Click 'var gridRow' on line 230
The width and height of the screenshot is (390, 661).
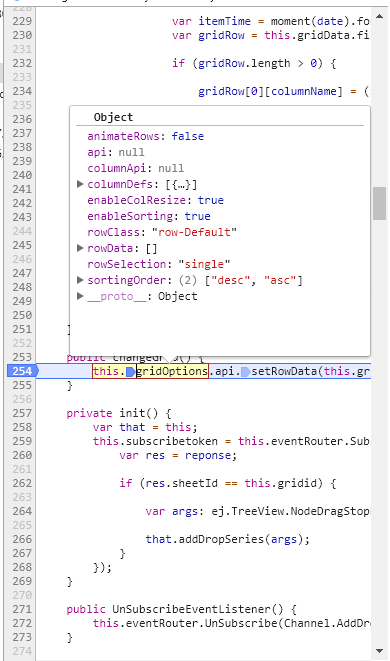click(208, 35)
